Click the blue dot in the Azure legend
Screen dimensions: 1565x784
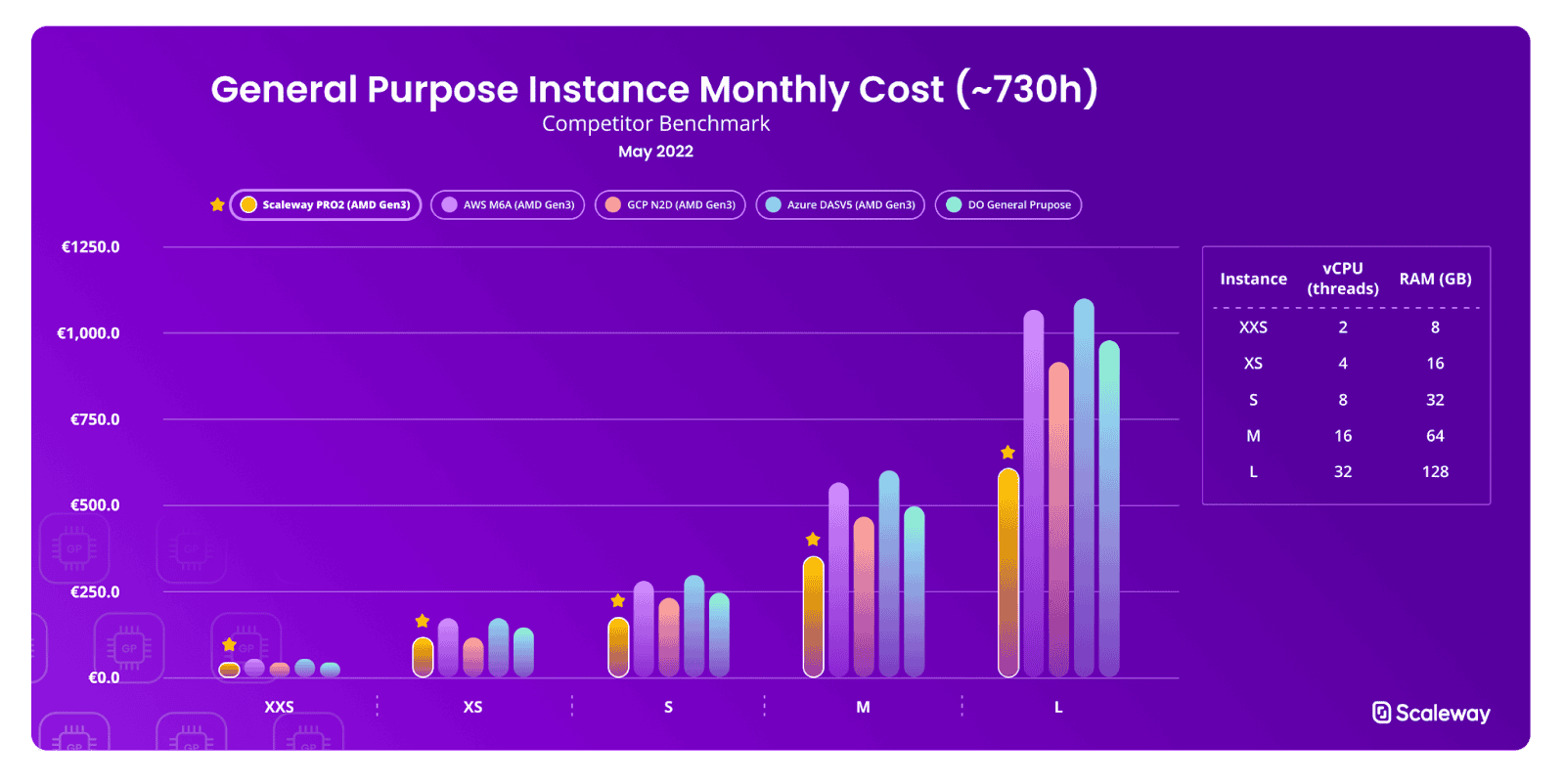coord(774,204)
